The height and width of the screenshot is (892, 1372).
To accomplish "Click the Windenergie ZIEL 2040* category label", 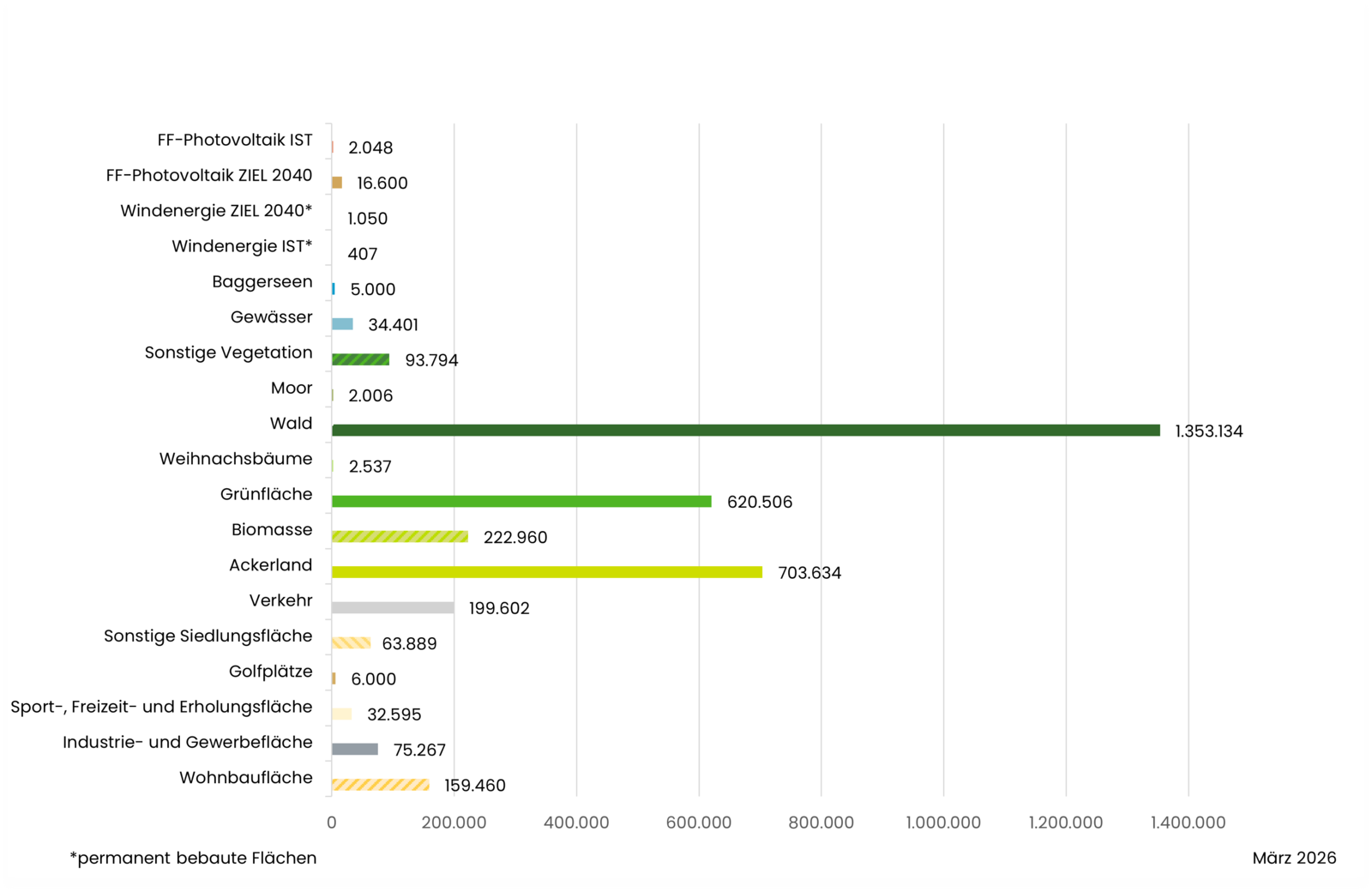I will point(216,211).
